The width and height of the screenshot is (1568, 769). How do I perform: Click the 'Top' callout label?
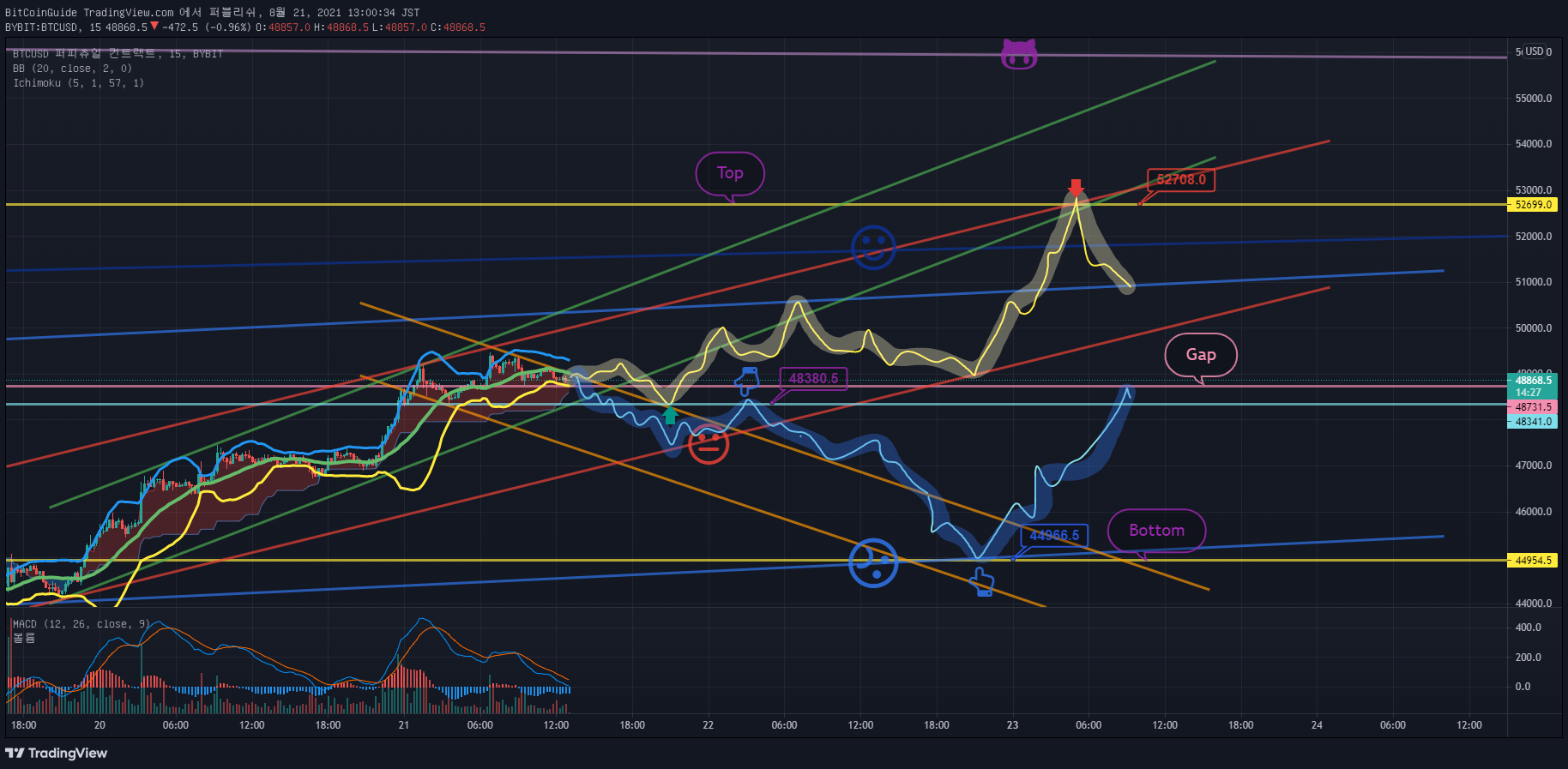click(x=730, y=173)
